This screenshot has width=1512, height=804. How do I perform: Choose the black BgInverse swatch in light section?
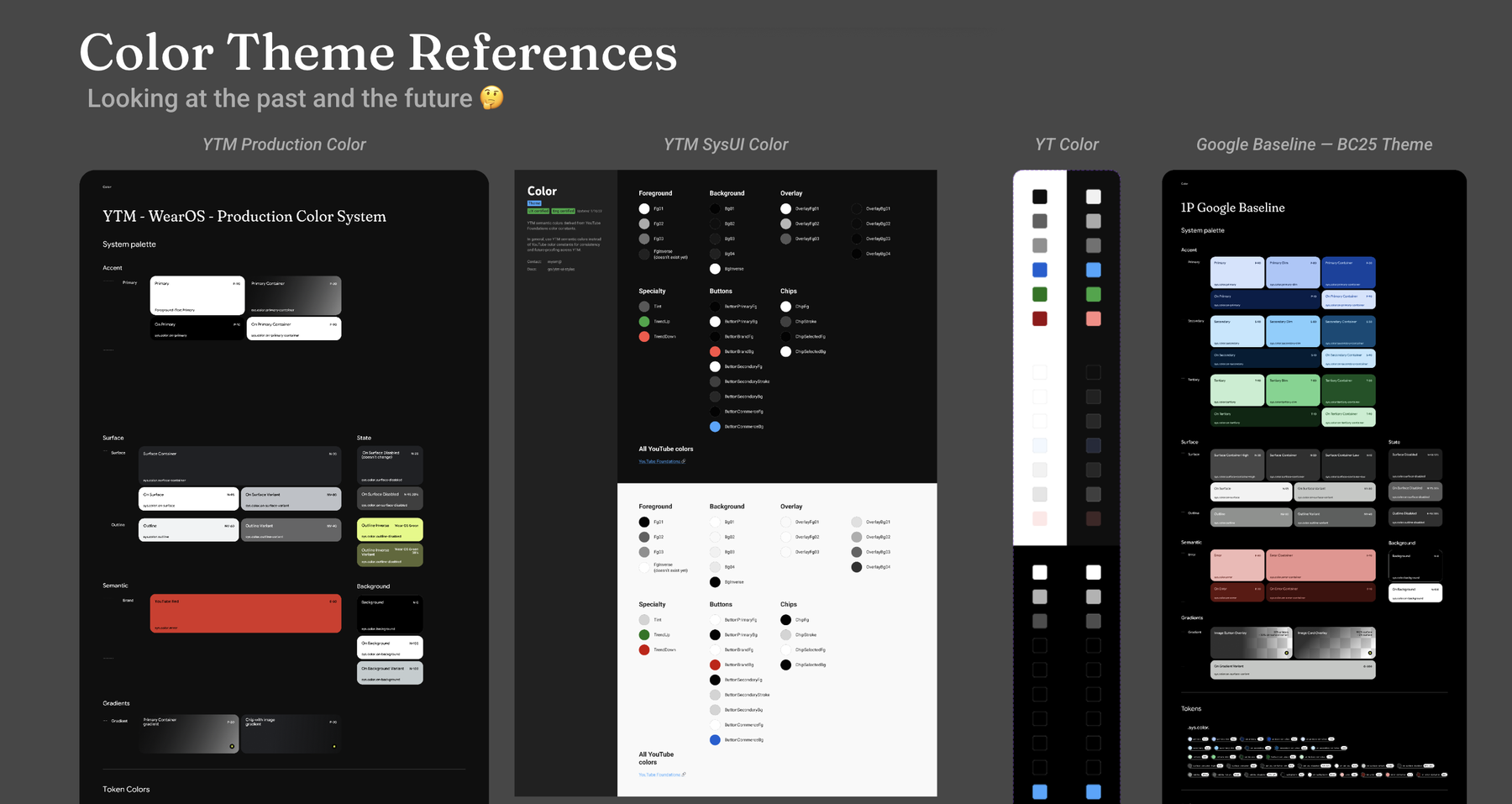click(715, 582)
